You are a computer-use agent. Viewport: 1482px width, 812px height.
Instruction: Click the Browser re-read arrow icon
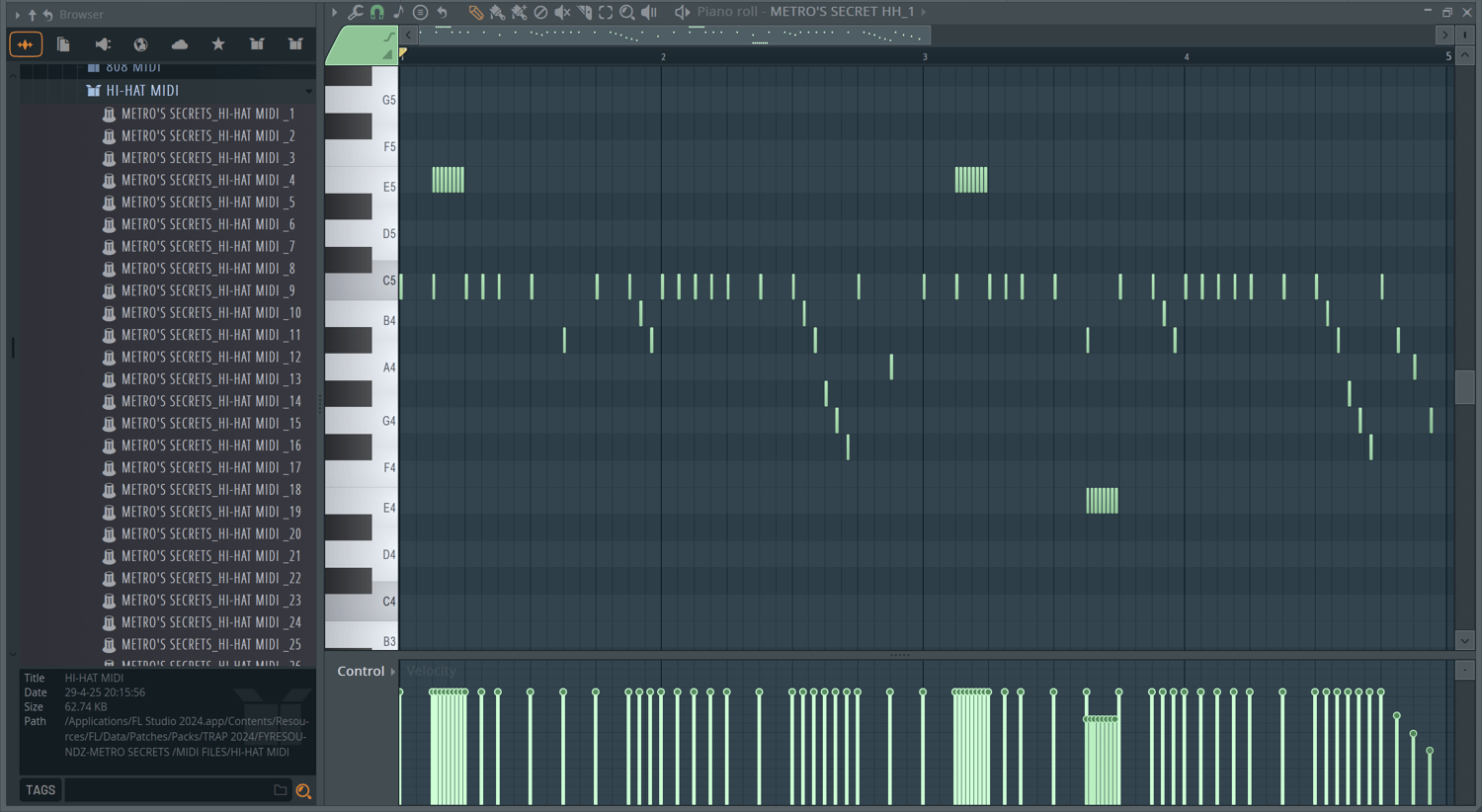pyautogui.click(x=47, y=15)
